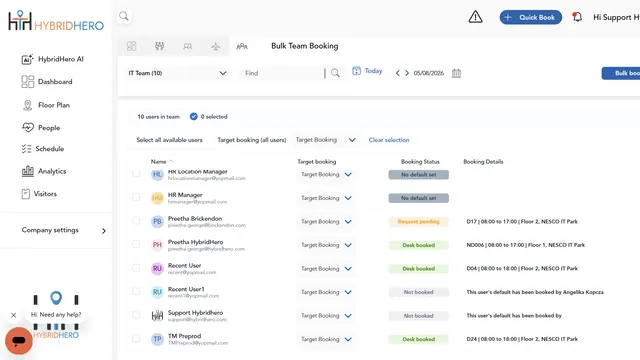Open Target Booking dropdown for Recent User1
Screen dimensions: 640x360
pyautogui.click(x=326, y=292)
